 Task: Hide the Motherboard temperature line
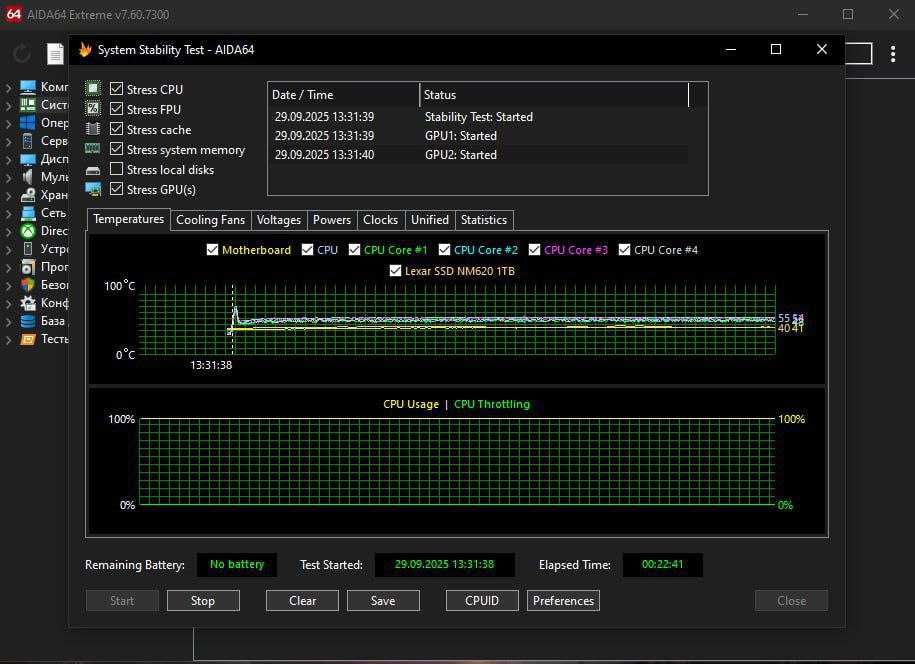pyautogui.click(x=212, y=250)
